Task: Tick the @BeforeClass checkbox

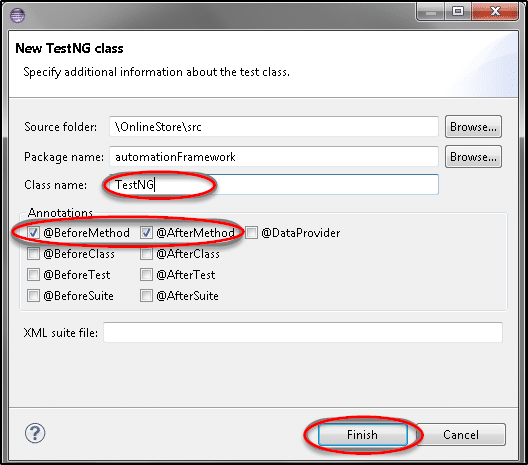Action: click(33, 254)
